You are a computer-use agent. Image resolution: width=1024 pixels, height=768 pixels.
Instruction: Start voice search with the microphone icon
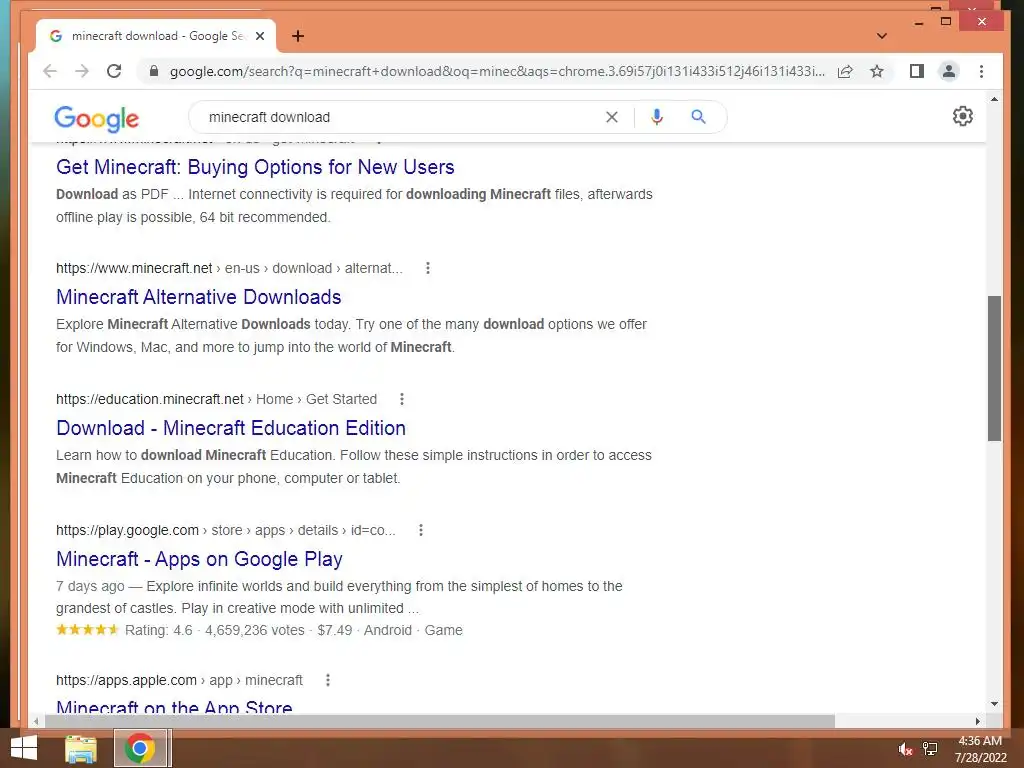(657, 117)
